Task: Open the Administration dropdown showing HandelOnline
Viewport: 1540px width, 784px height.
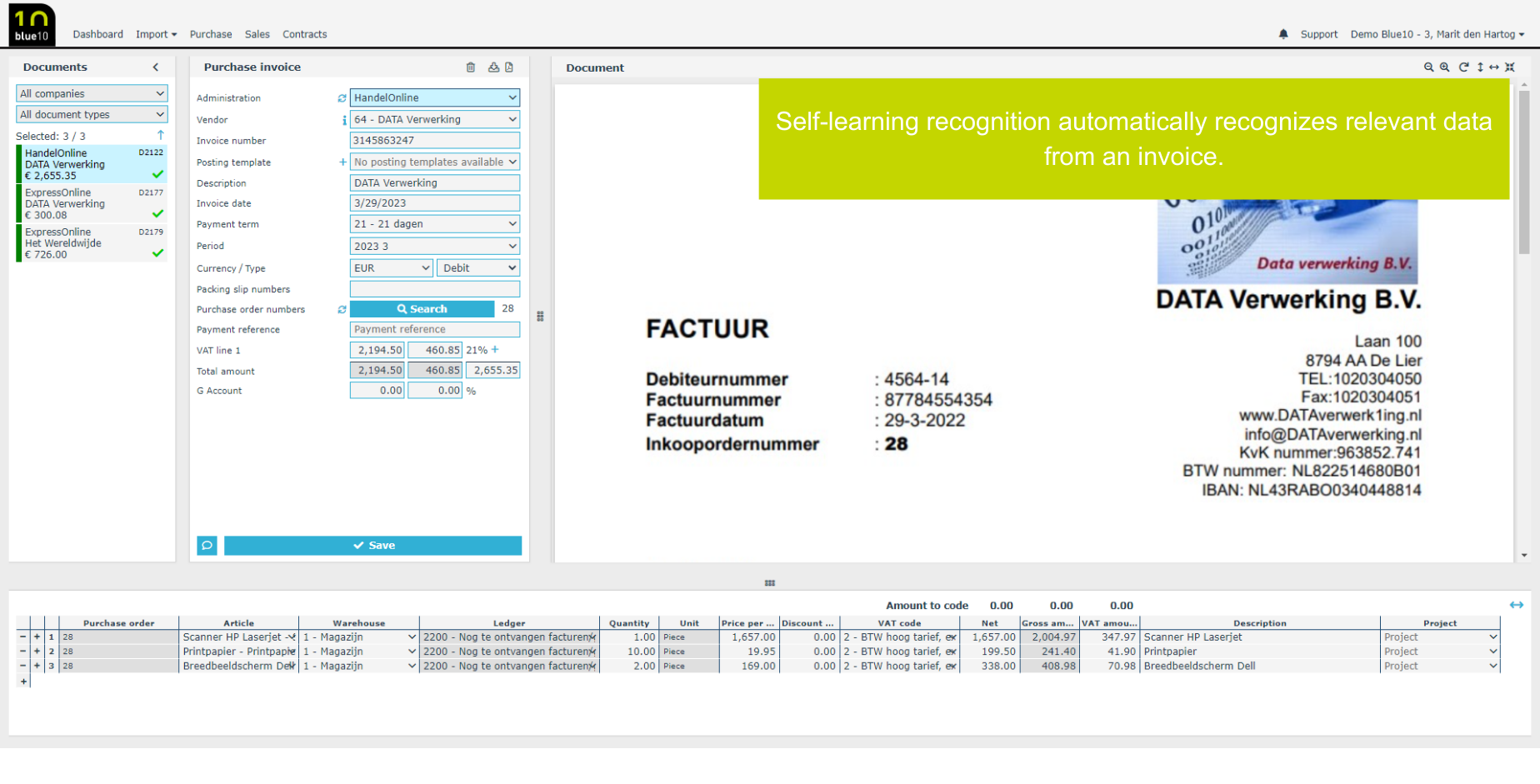Action: [x=435, y=97]
